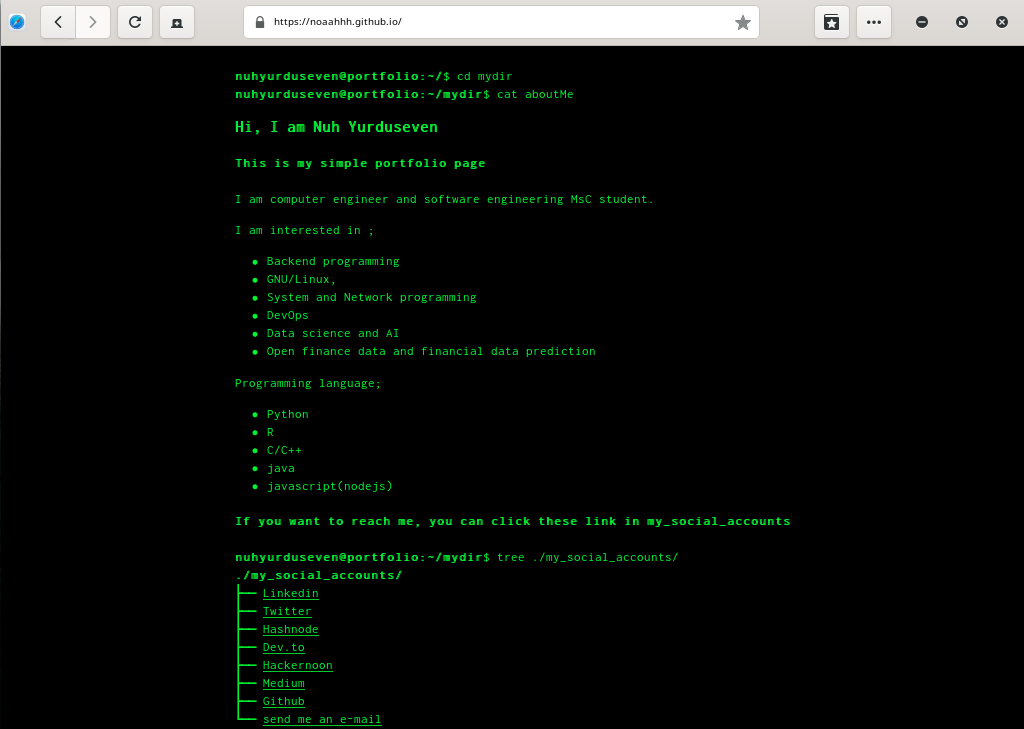
Task: Go back to the previous page
Action: [58, 22]
